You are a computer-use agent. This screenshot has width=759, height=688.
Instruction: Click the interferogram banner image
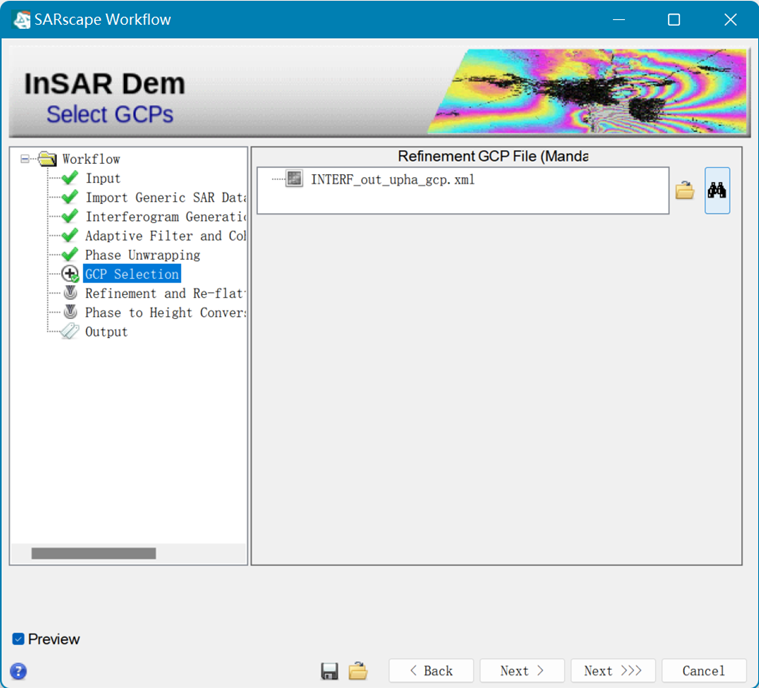[x=587, y=91]
